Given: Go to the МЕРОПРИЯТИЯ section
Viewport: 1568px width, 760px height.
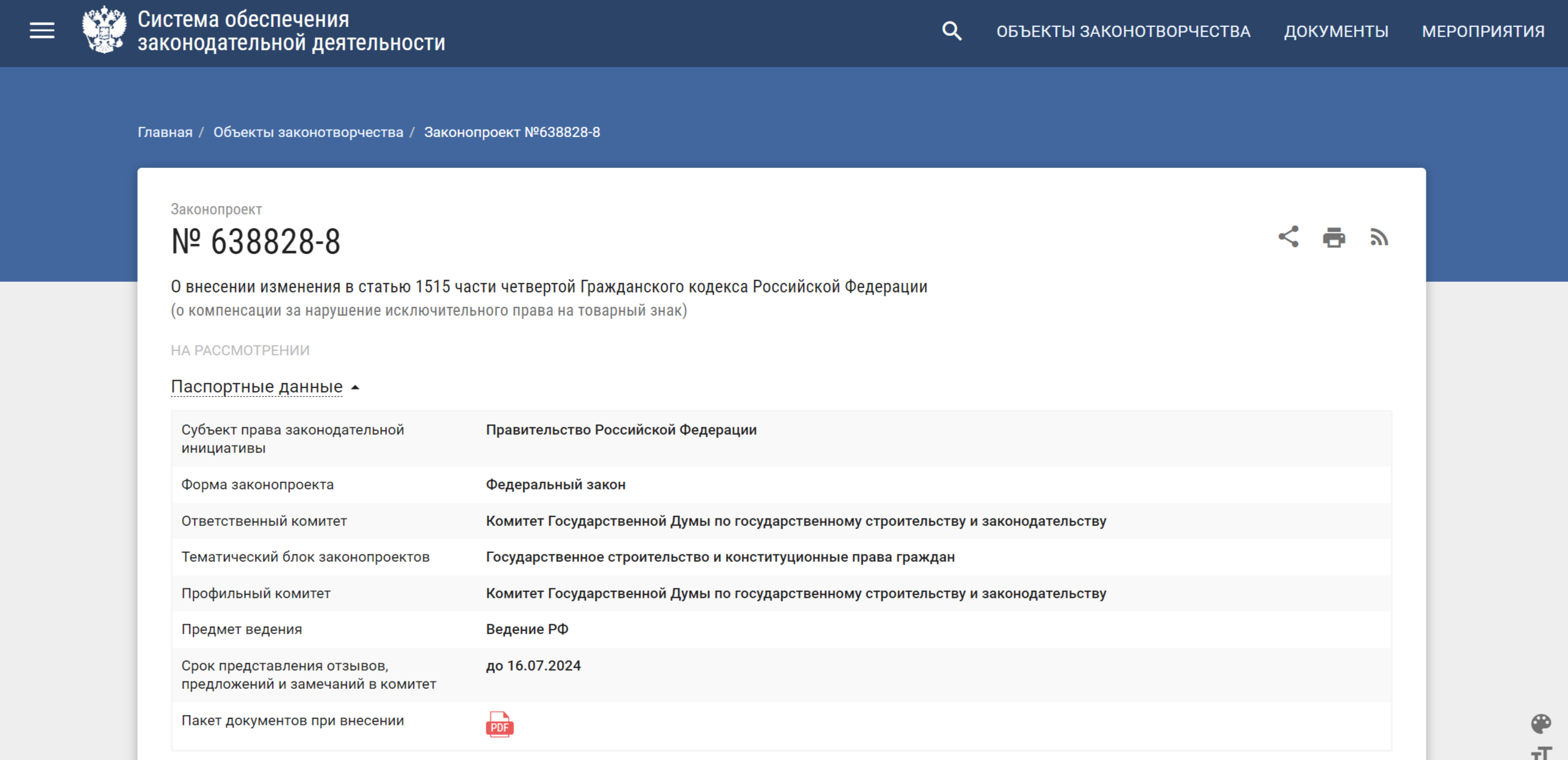Looking at the screenshot, I should (x=1483, y=31).
